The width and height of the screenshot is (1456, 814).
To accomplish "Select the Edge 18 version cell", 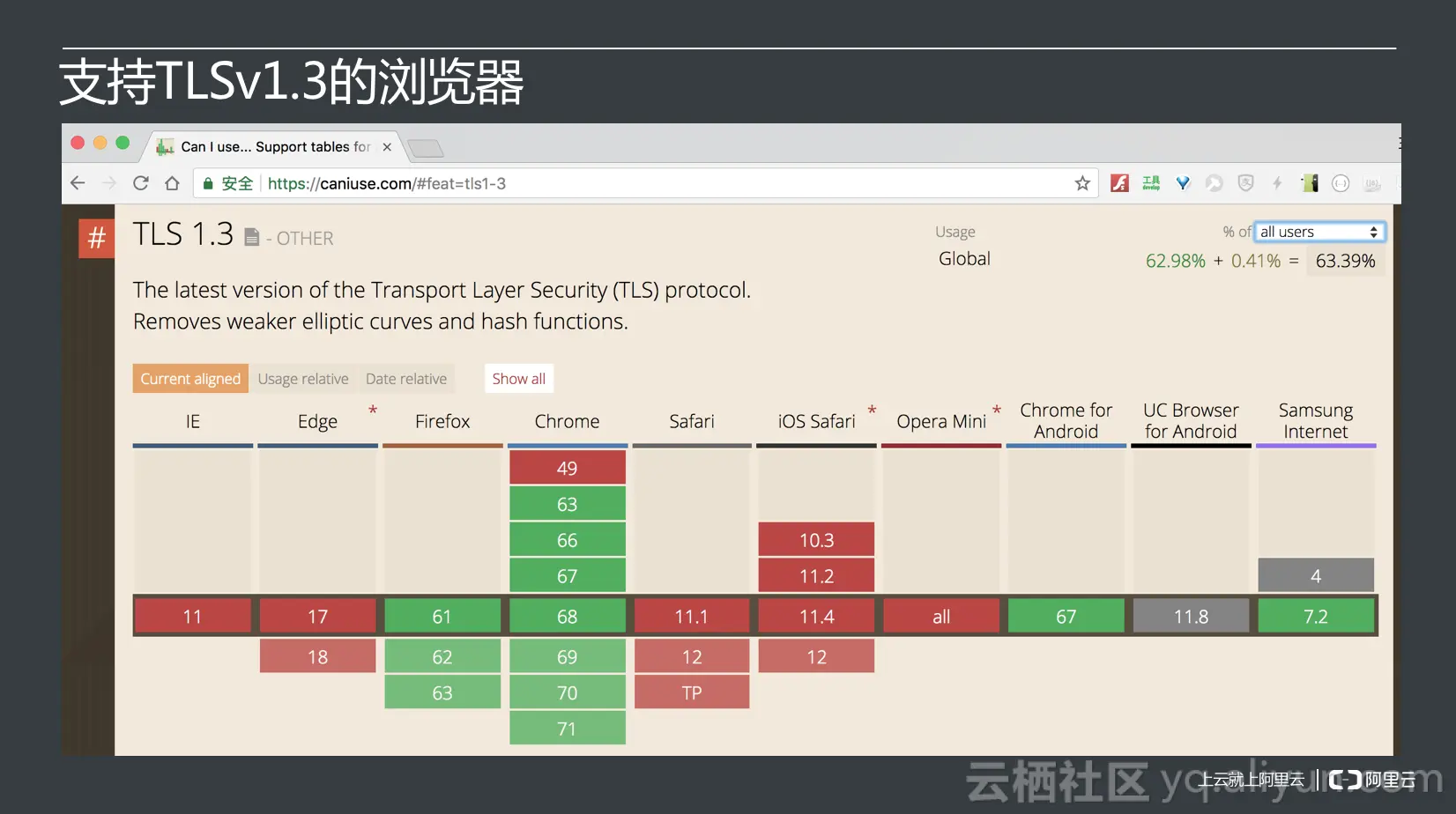I will (317, 656).
